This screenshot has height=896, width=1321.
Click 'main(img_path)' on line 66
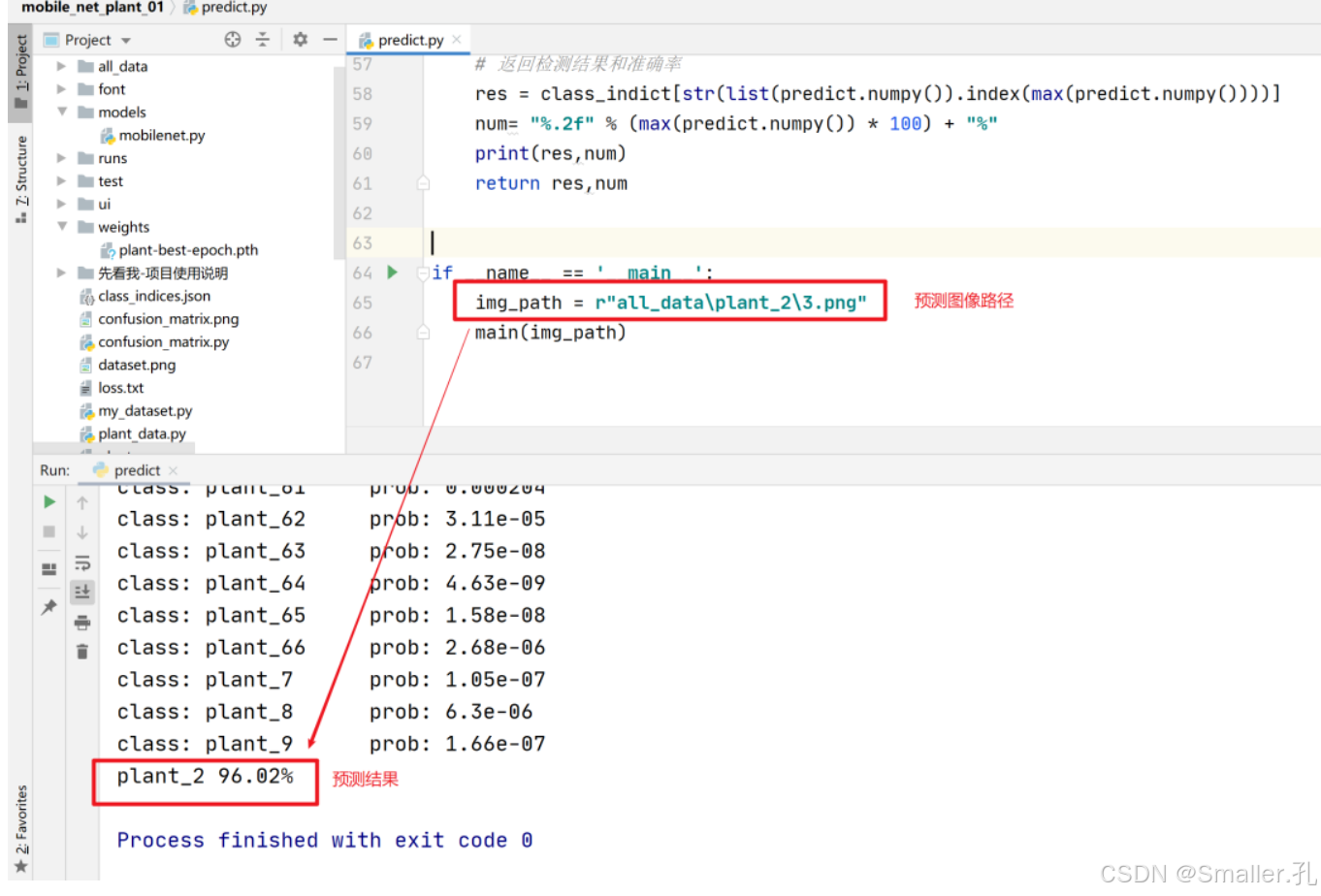550,333
